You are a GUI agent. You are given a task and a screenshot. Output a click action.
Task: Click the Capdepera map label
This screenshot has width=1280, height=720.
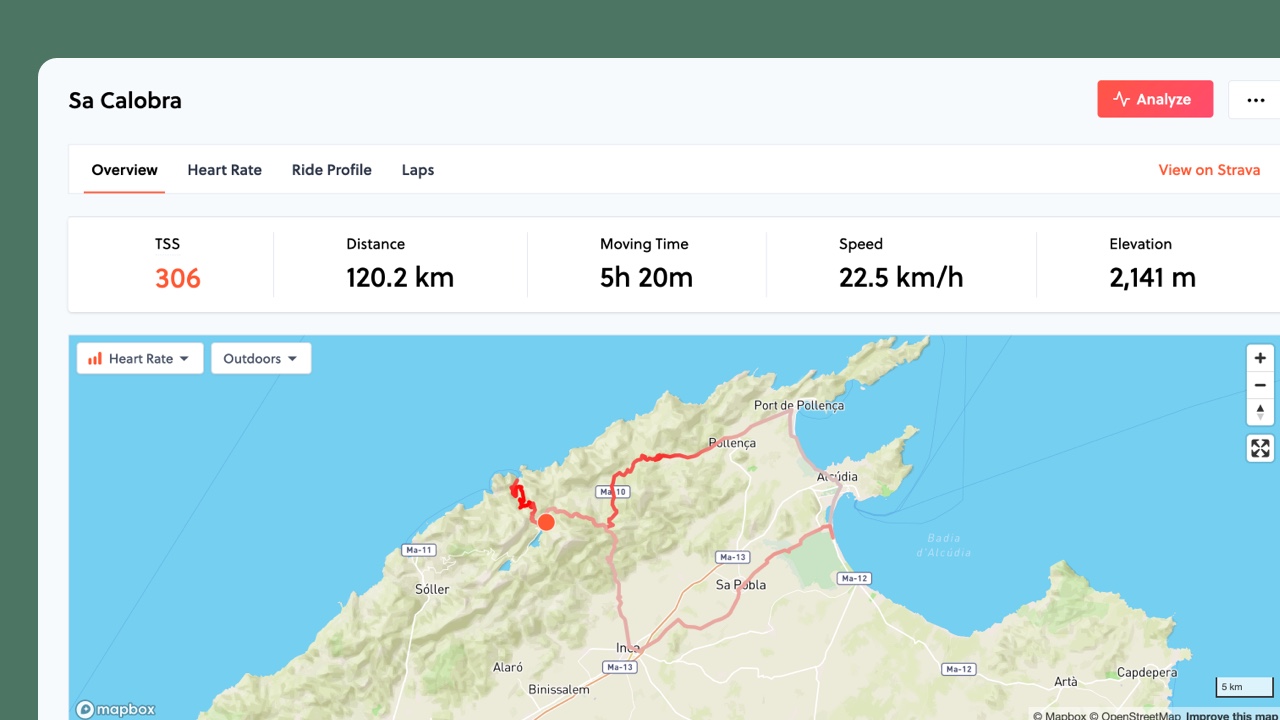point(1146,673)
